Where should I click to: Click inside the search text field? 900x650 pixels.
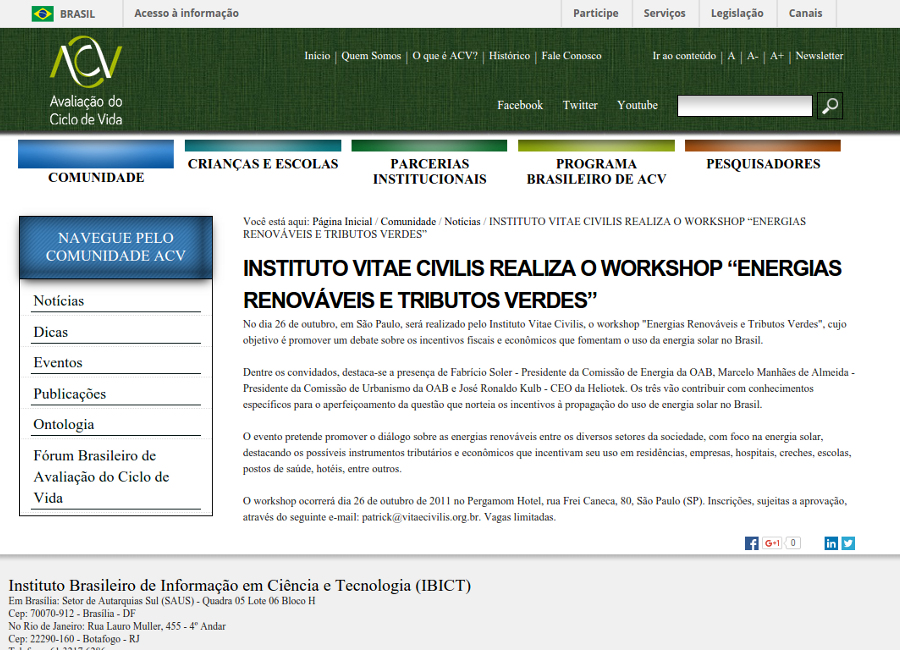click(744, 106)
